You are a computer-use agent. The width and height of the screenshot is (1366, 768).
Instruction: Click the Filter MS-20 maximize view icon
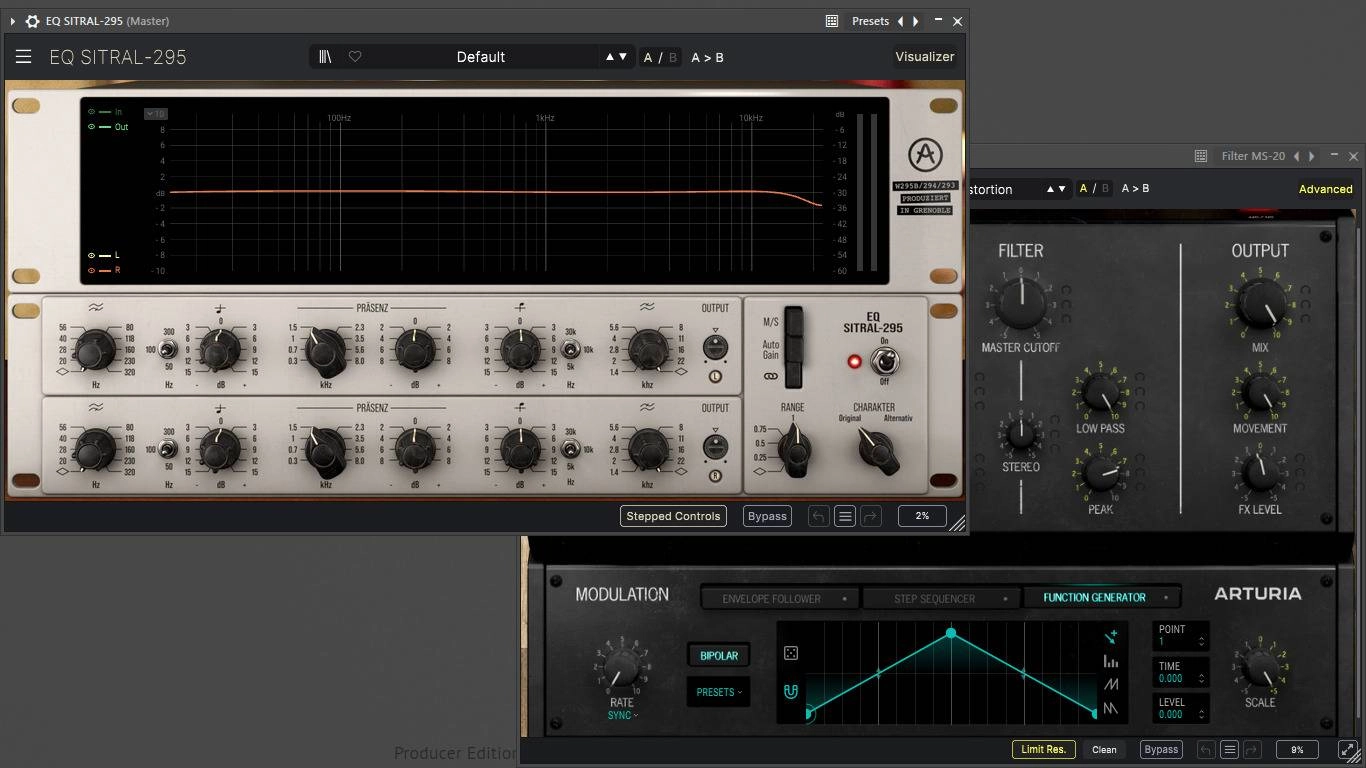pyautogui.click(x=1346, y=749)
